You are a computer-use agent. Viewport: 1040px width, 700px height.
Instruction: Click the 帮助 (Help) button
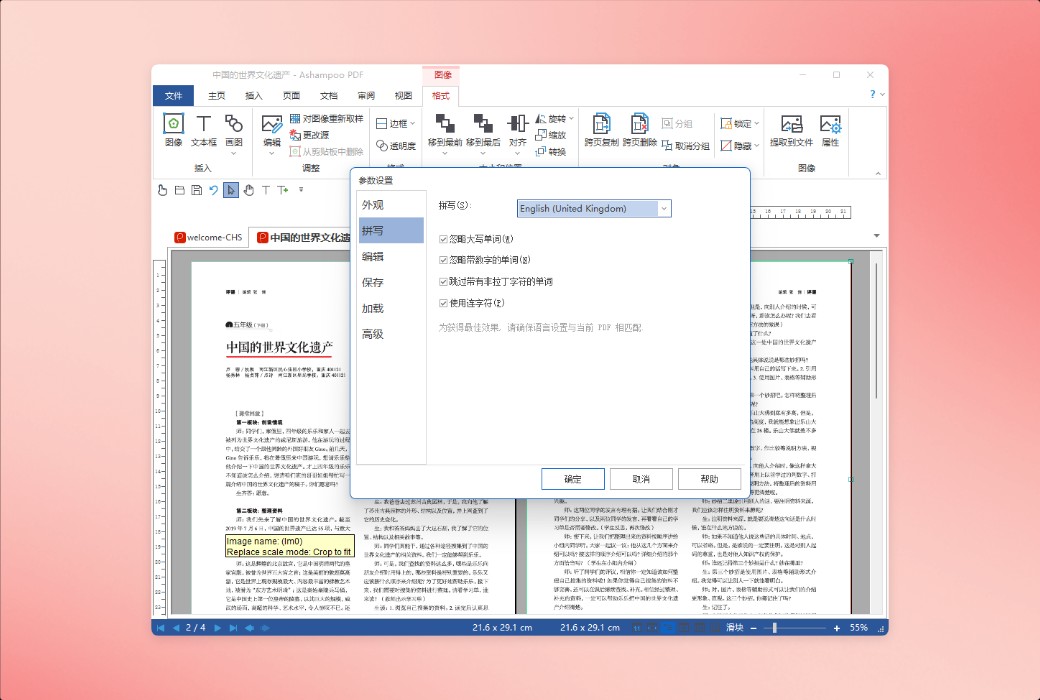tap(709, 478)
